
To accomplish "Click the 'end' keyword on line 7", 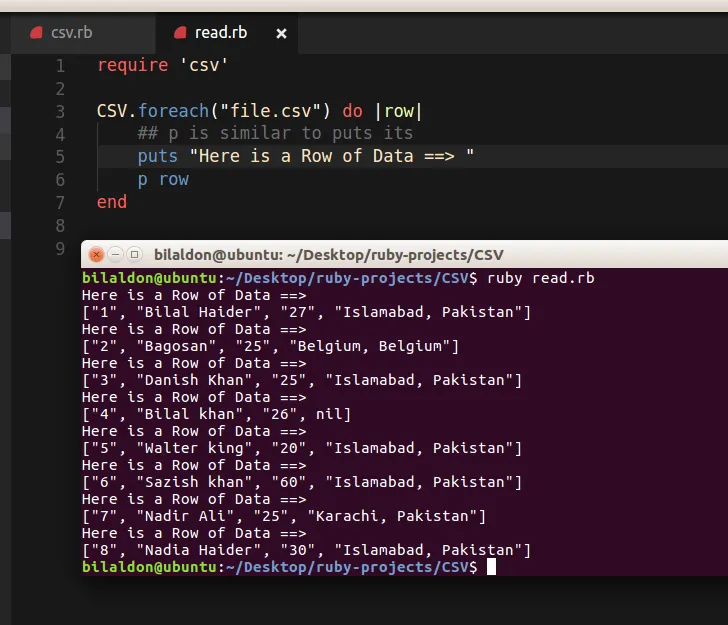I will click(112, 202).
